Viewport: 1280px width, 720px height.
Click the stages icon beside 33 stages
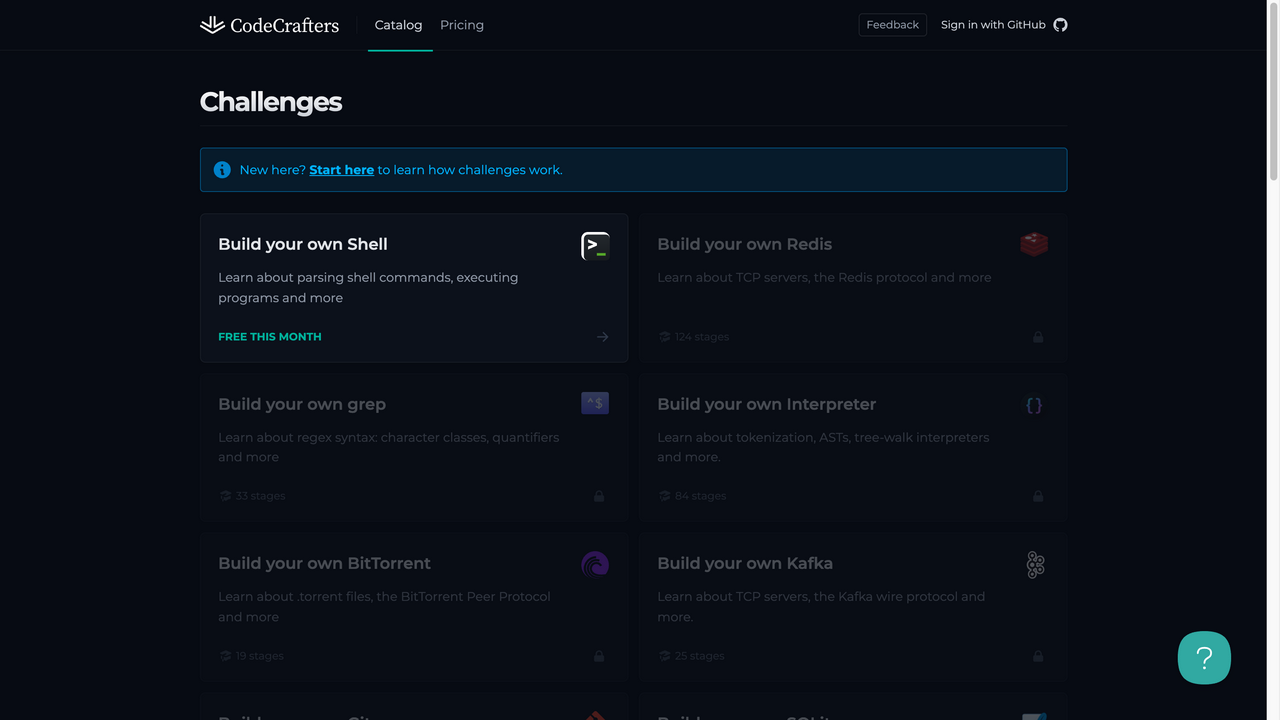(x=225, y=496)
